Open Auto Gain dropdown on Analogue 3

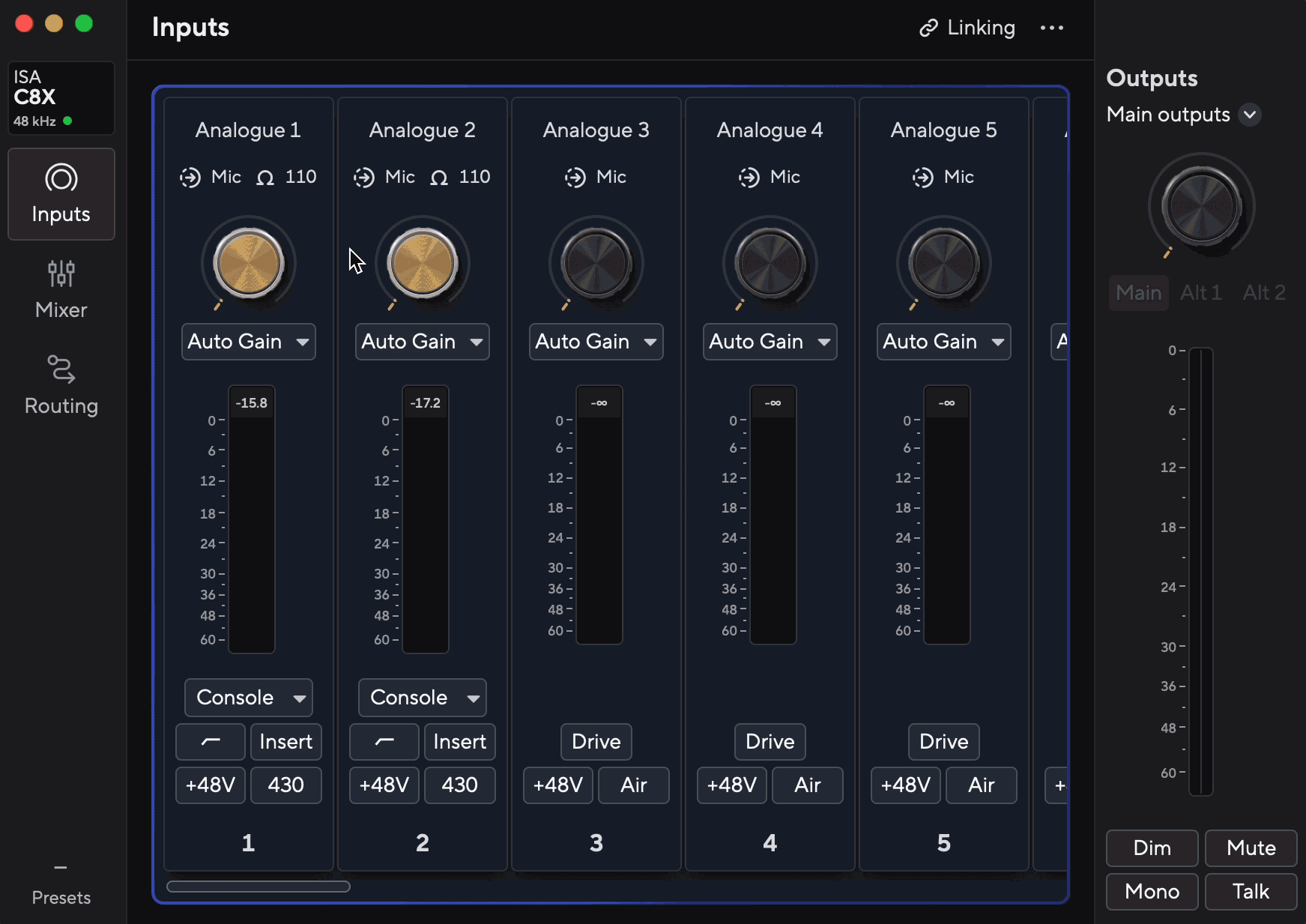[596, 342]
